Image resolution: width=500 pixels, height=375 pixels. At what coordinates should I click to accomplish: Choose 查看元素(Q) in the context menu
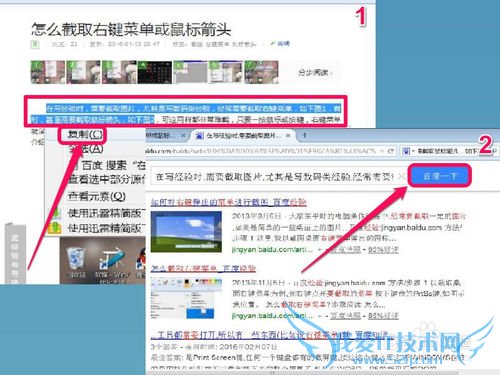(97, 196)
